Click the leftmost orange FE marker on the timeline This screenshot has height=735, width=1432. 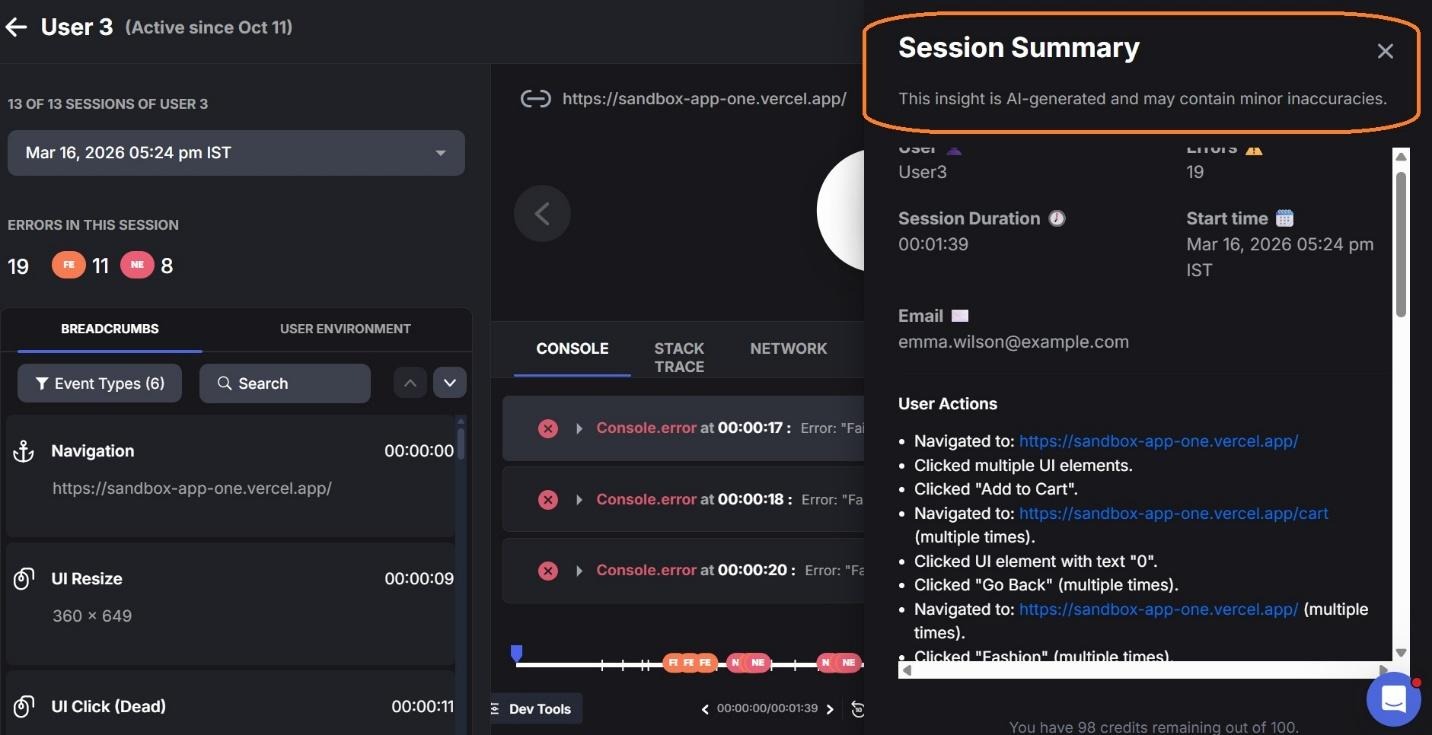(x=673, y=663)
